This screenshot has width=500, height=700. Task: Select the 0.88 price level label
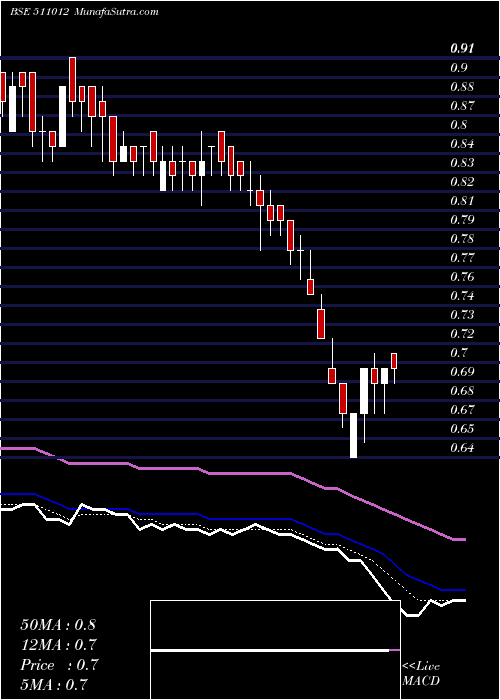click(462, 87)
